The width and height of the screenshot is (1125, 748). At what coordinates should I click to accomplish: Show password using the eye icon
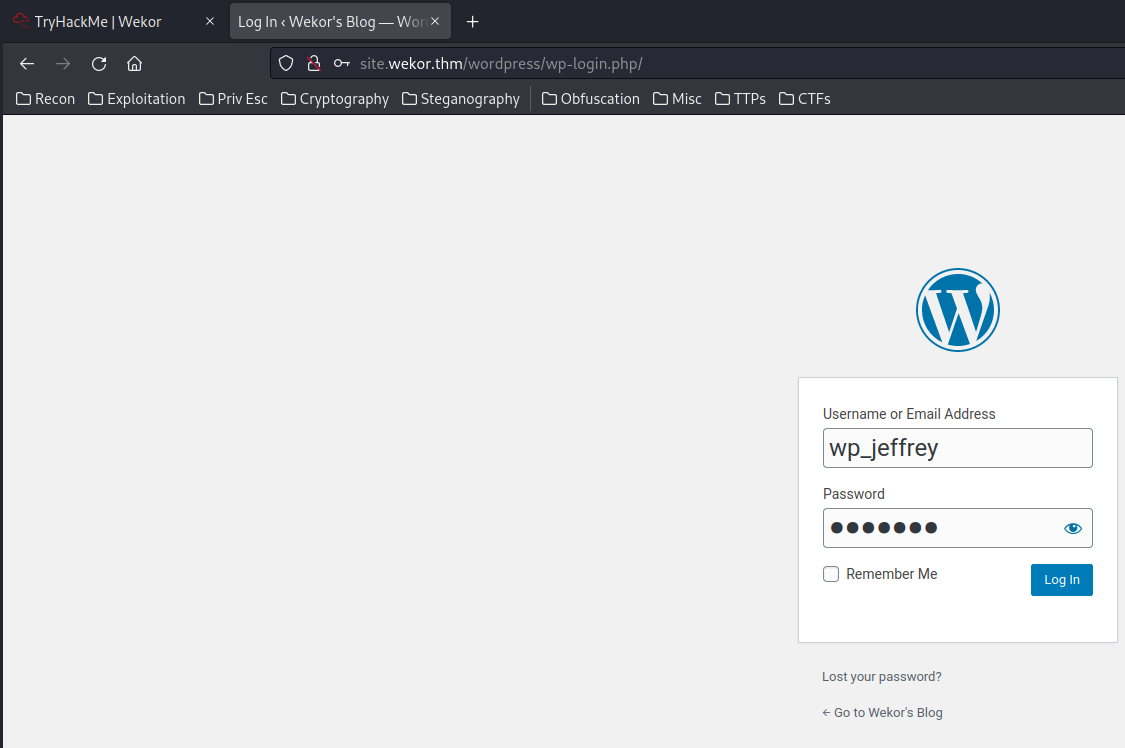1073,529
